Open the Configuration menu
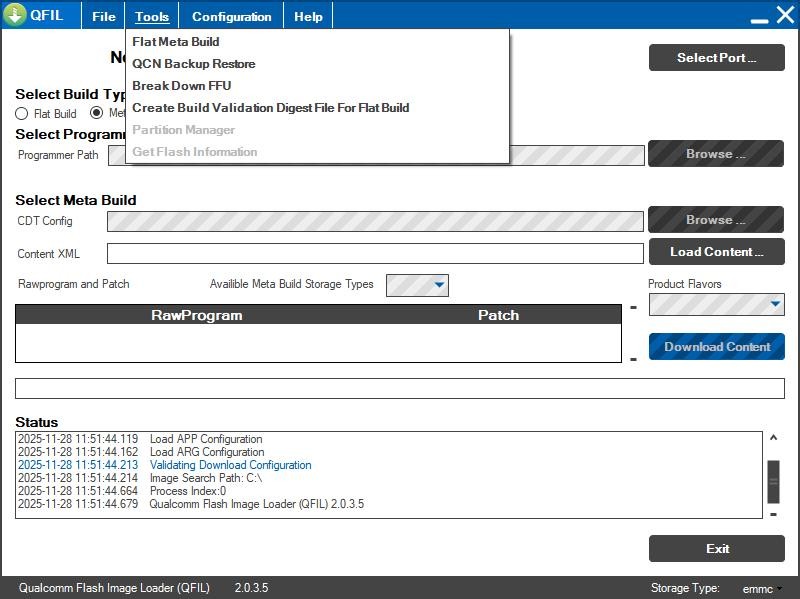This screenshot has width=800, height=599. click(x=231, y=16)
